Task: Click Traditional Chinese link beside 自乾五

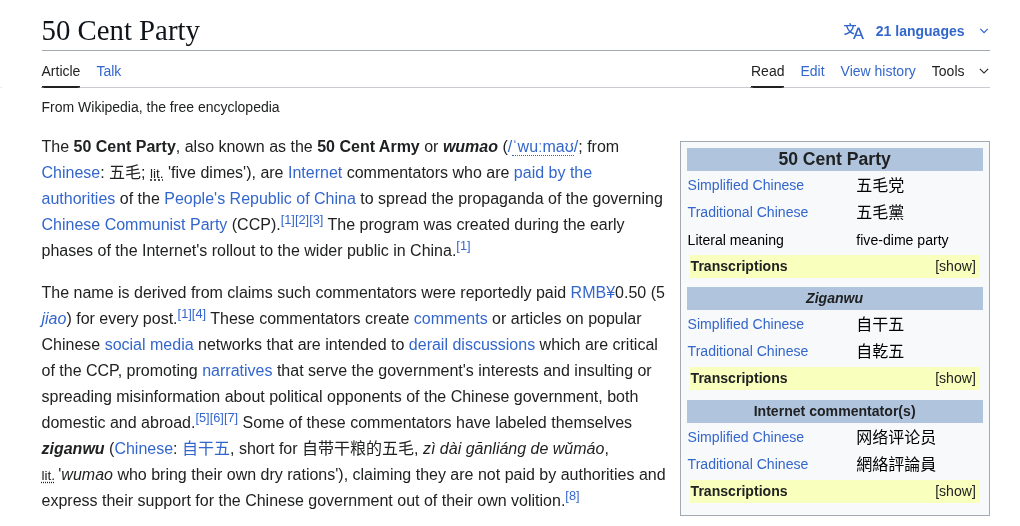Action: point(747,351)
